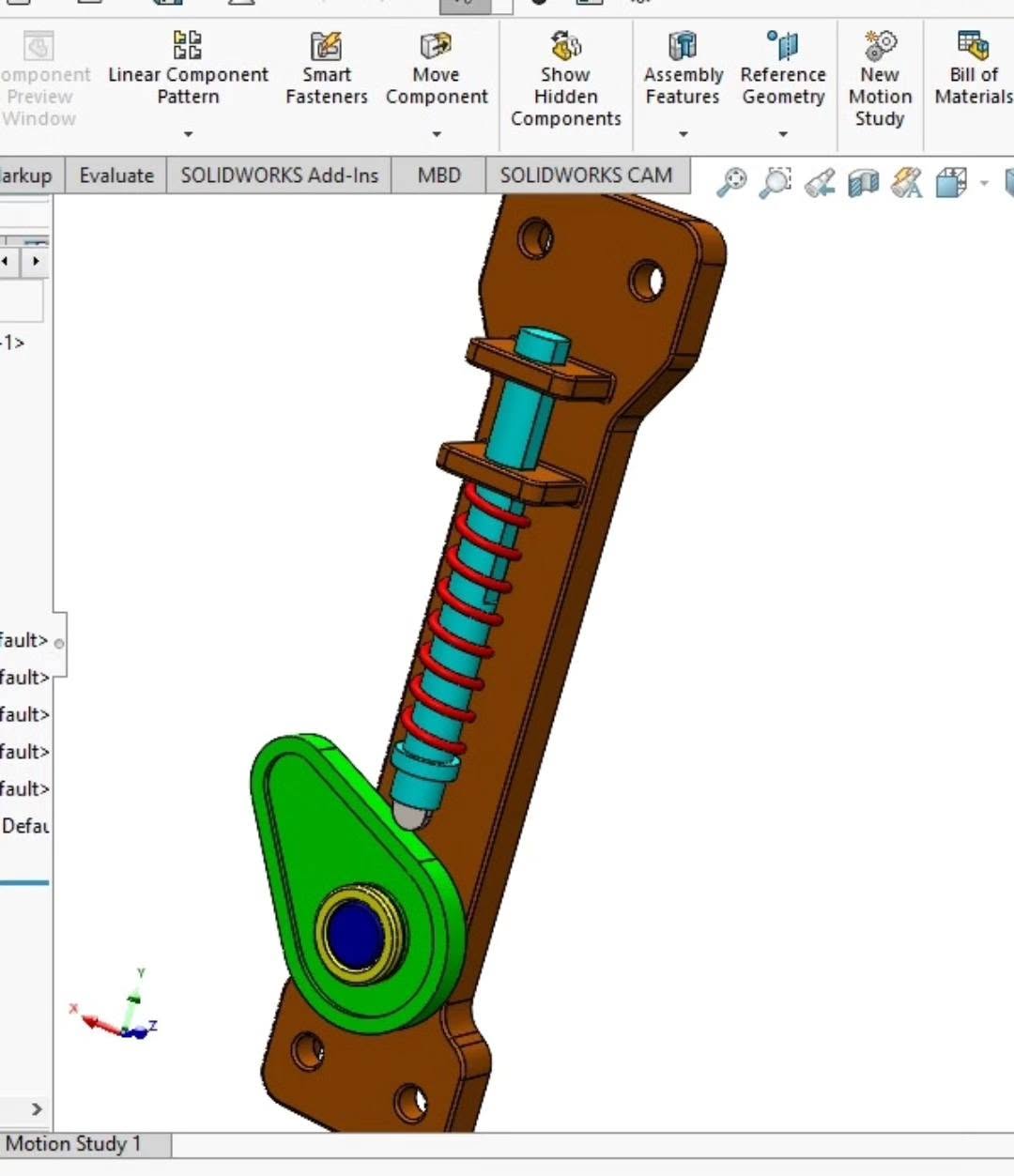Screen dimensions: 1014x1176
Task: Click the Dynamic Annotation Views icon
Action: [907, 182]
